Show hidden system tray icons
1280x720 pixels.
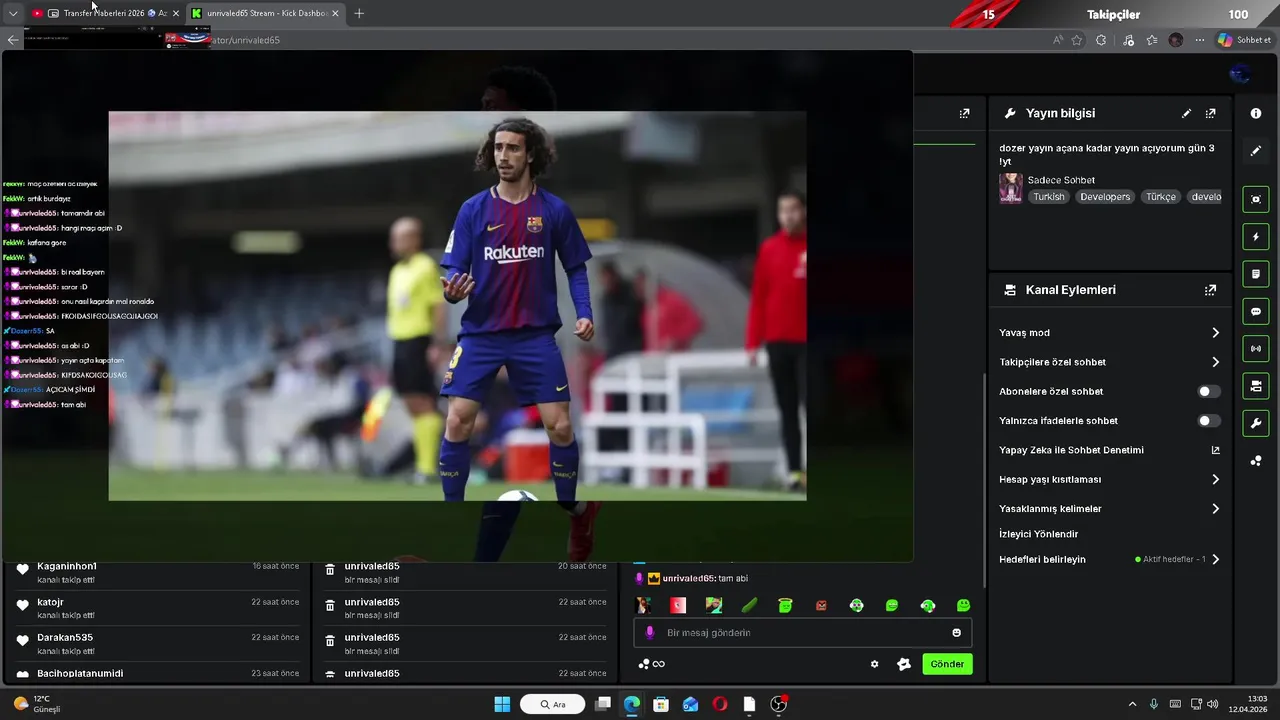point(1132,705)
